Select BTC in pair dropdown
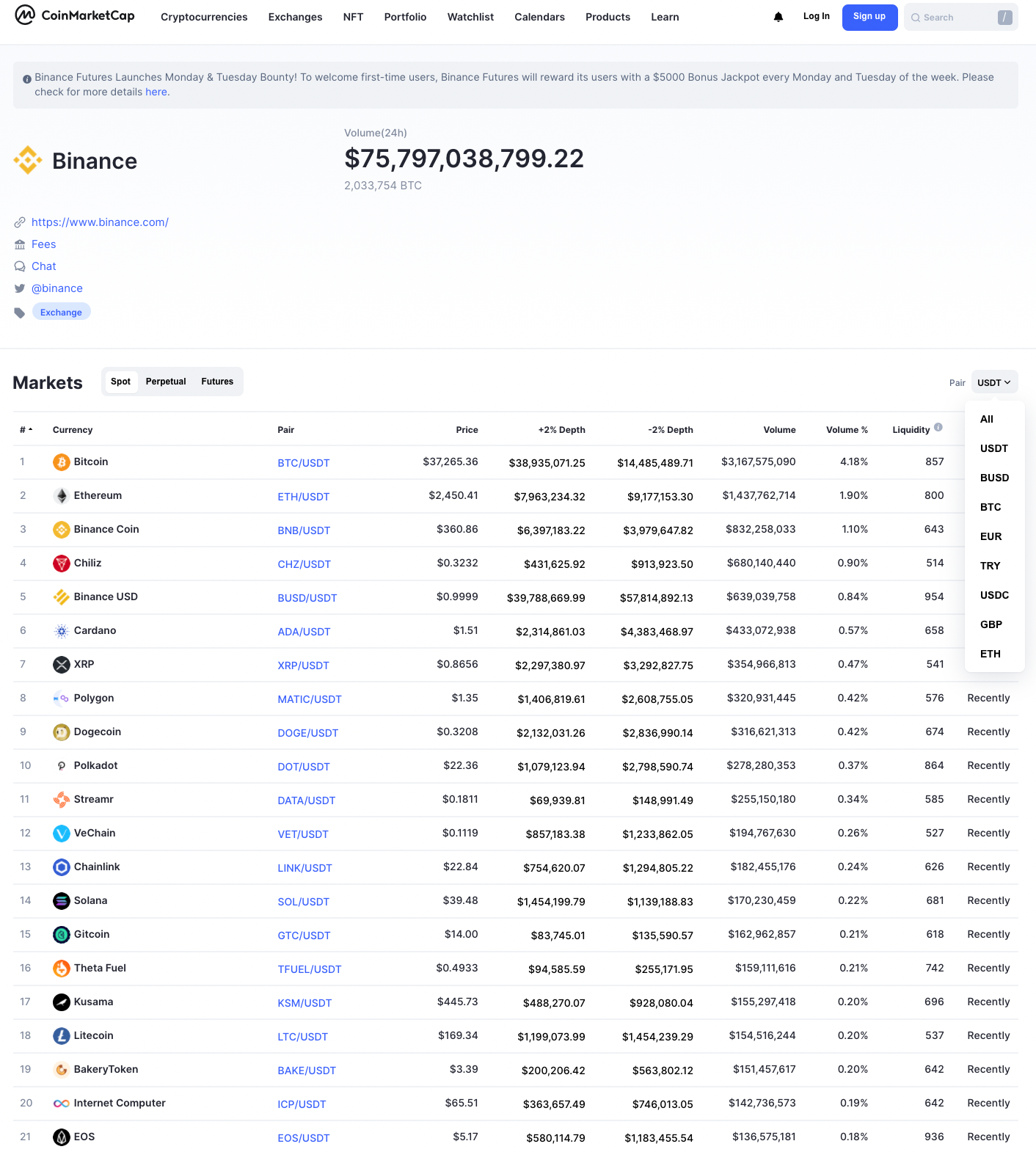Image resolution: width=1036 pixels, height=1152 pixels. click(991, 507)
